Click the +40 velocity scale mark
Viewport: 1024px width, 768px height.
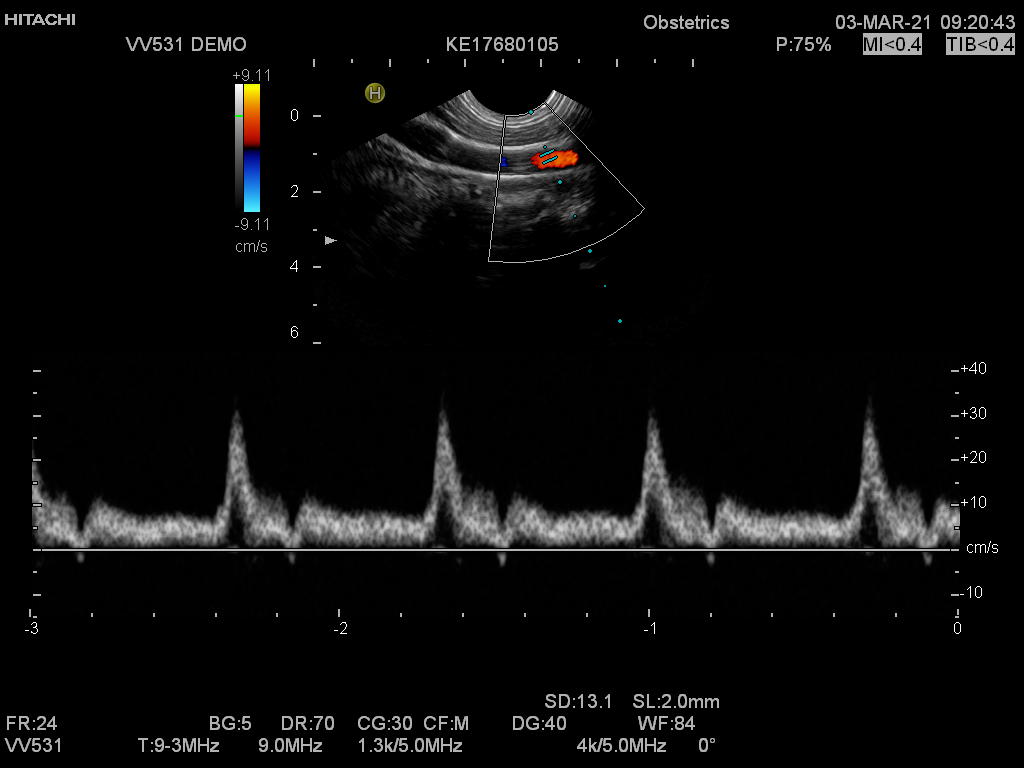click(972, 369)
